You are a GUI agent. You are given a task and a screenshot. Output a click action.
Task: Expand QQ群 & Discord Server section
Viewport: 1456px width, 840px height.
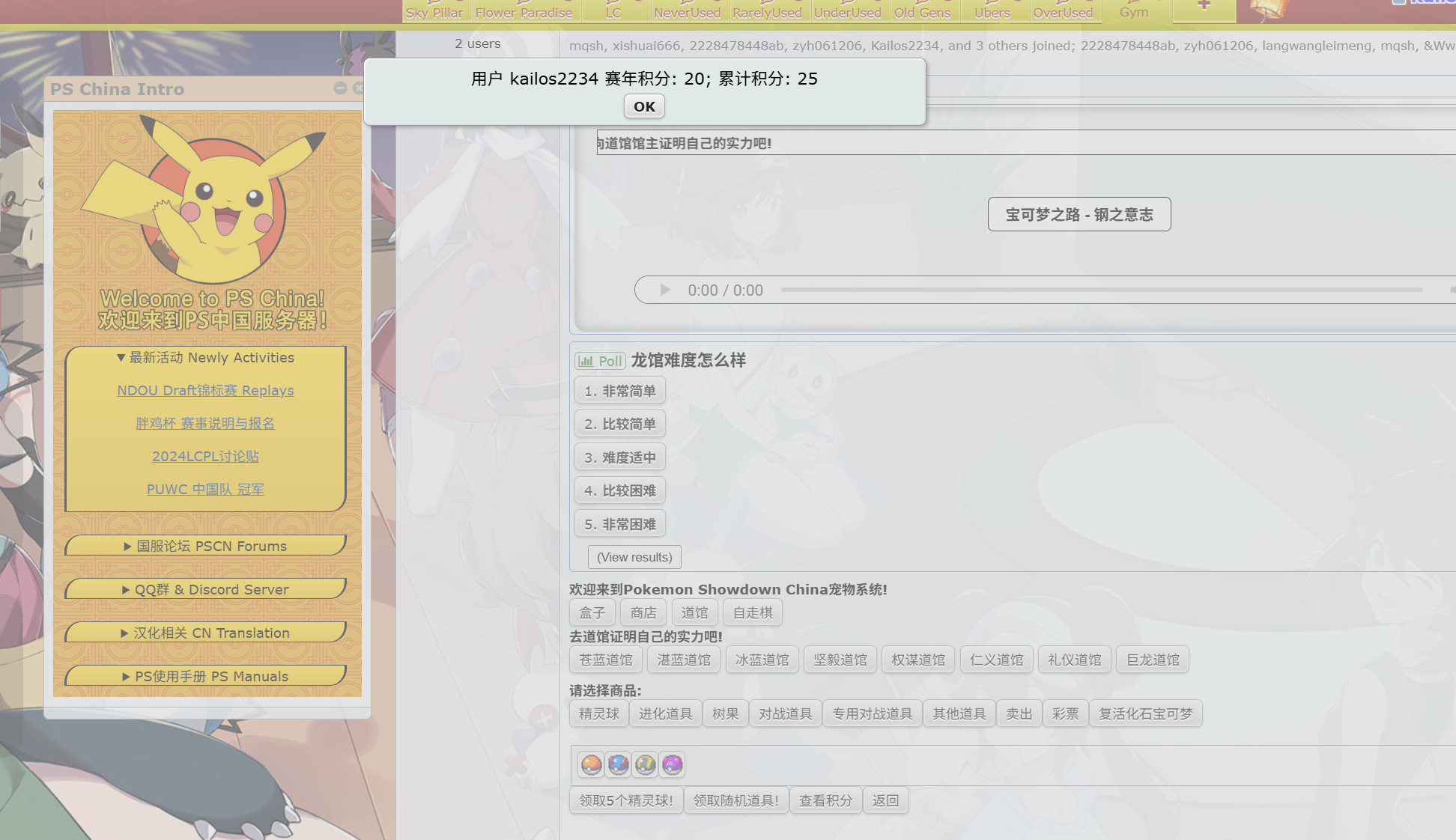[x=205, y=590]
